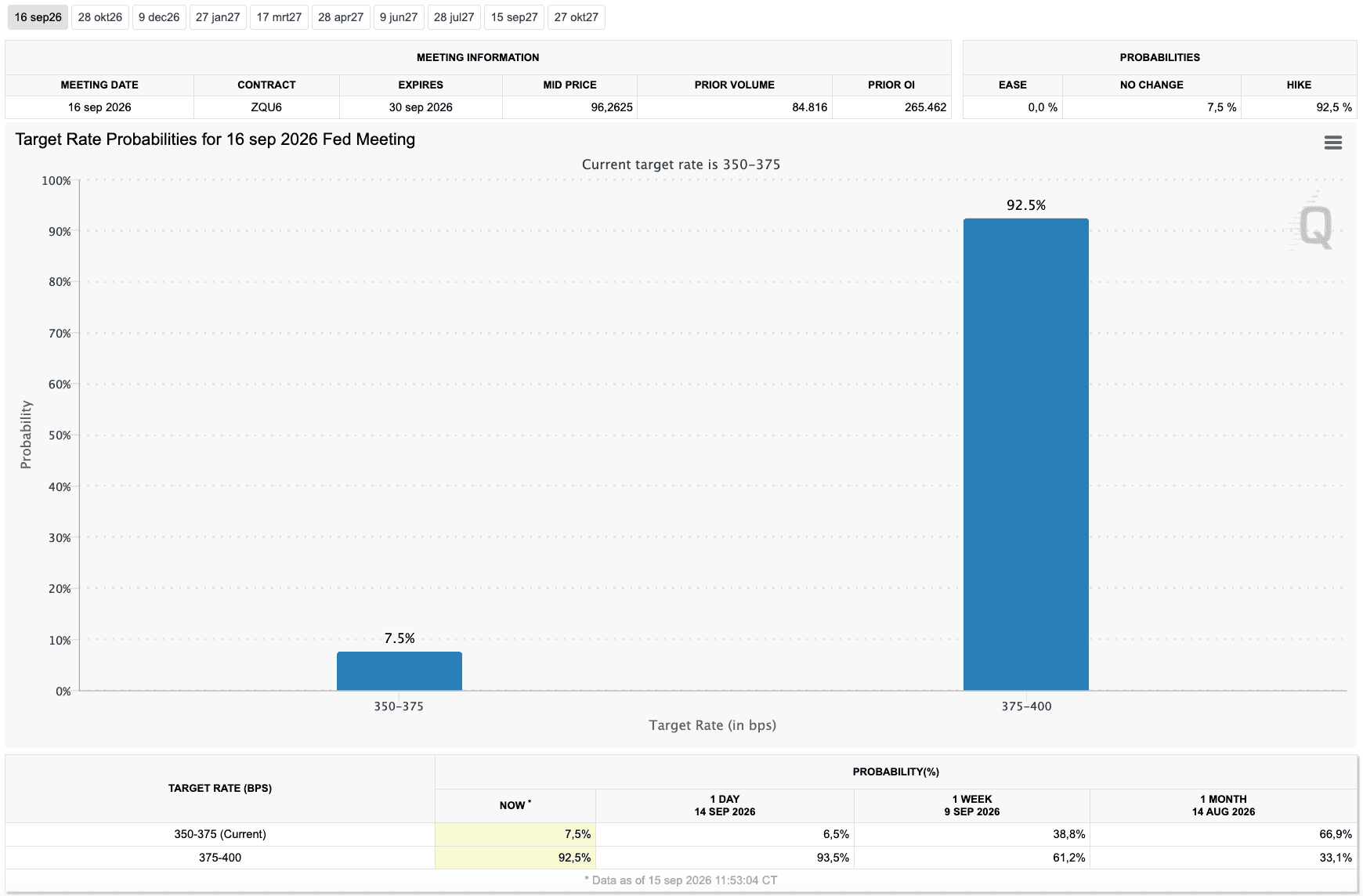Screen dimensions: 1363x896
Task: Select the 27 okt27 meeting tab
Action: click(577, 17)
